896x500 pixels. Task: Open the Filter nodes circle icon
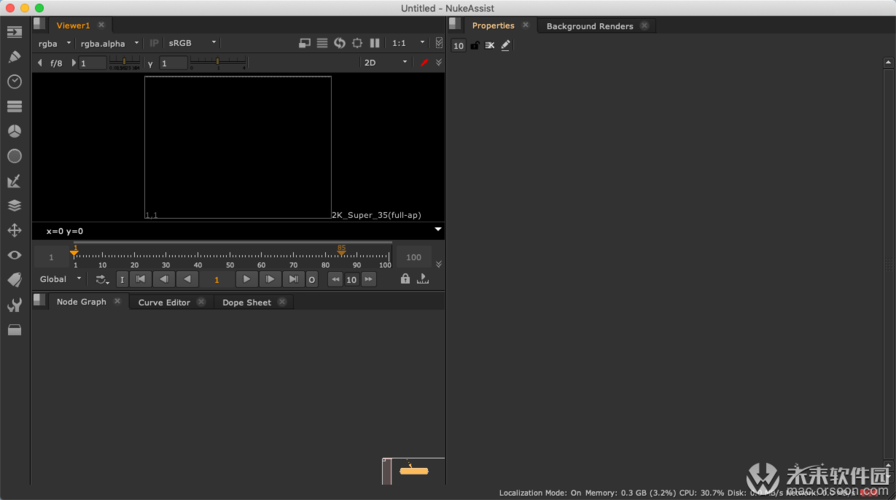pos(14,156)
